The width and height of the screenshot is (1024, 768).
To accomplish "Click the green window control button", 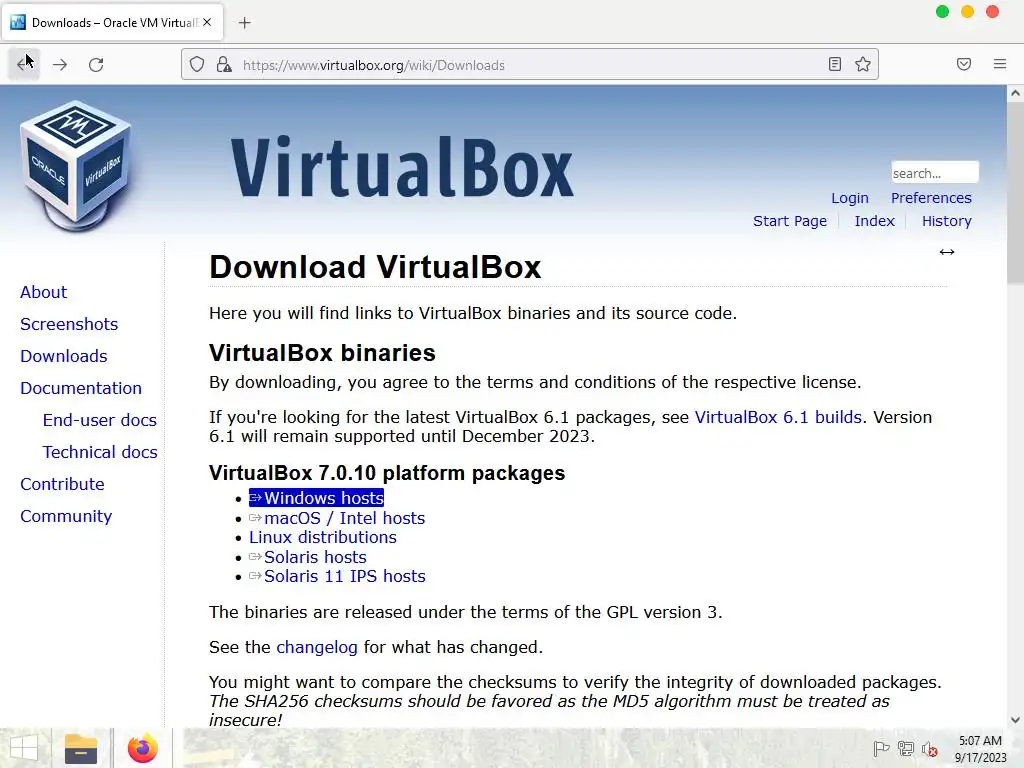I will pyautogui.click(x=942, y=12).
